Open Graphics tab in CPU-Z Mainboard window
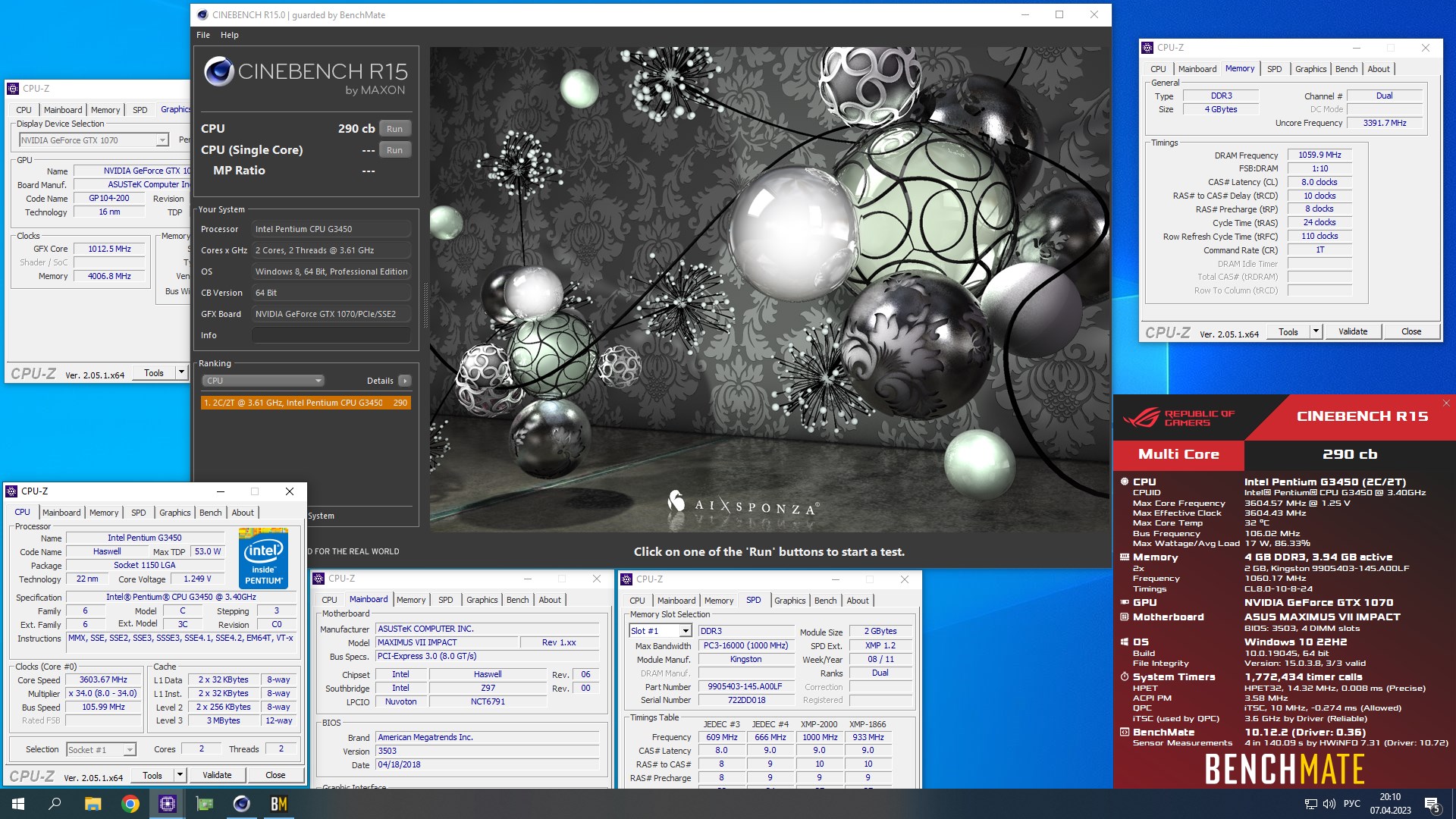This screenshot has height=819, width=1456. (482, 600)
